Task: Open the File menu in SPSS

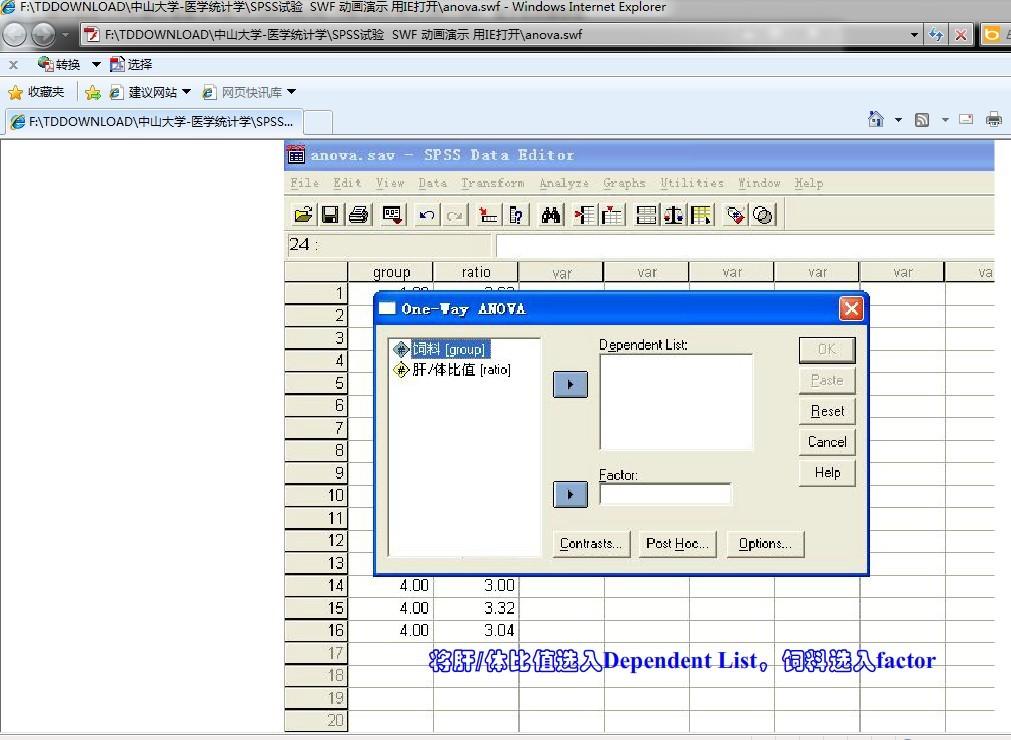Action: [x=304, y=183]
